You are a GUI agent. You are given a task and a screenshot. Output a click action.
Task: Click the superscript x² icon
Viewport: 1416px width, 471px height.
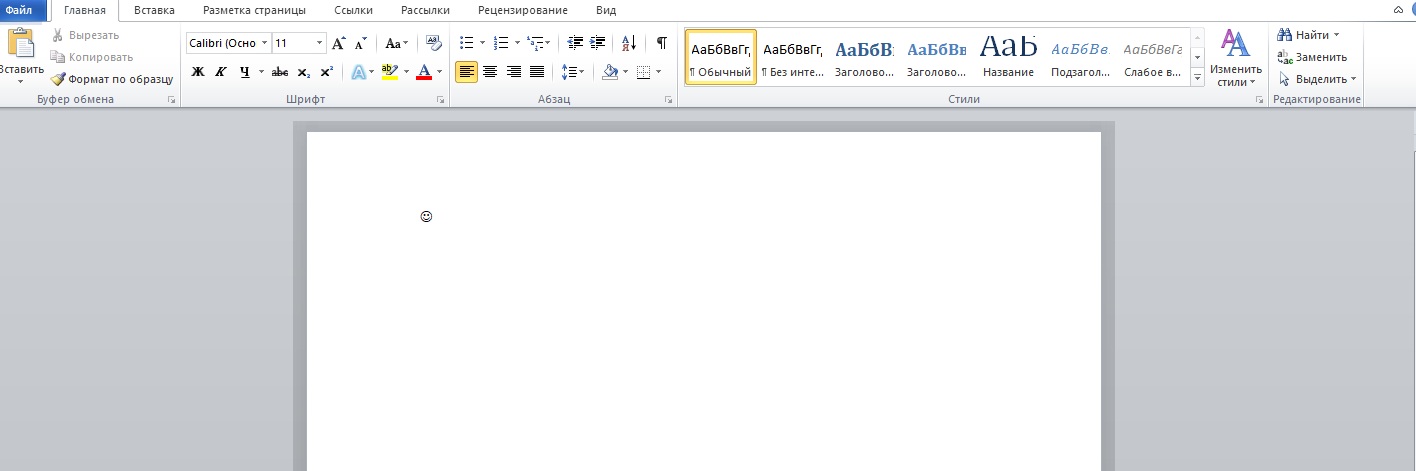point(326,72)
